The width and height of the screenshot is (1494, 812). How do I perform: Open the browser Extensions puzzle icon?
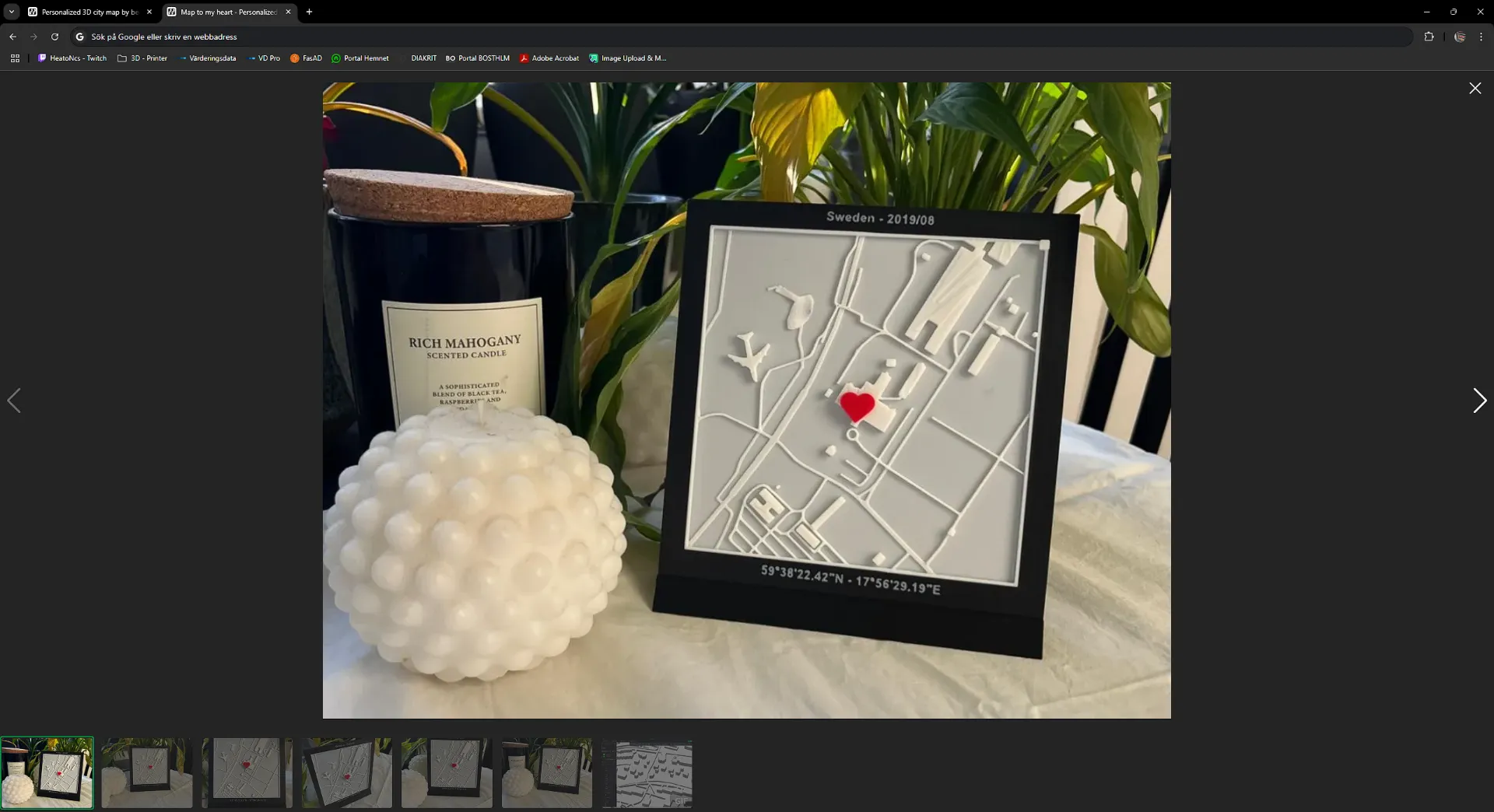click(1429, 36)
